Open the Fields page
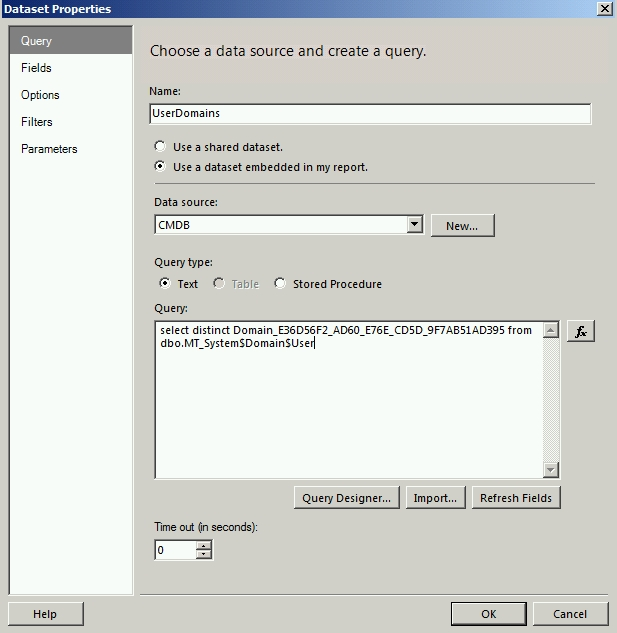The width and height of the screenshot is (617, 633). (36, 68)
